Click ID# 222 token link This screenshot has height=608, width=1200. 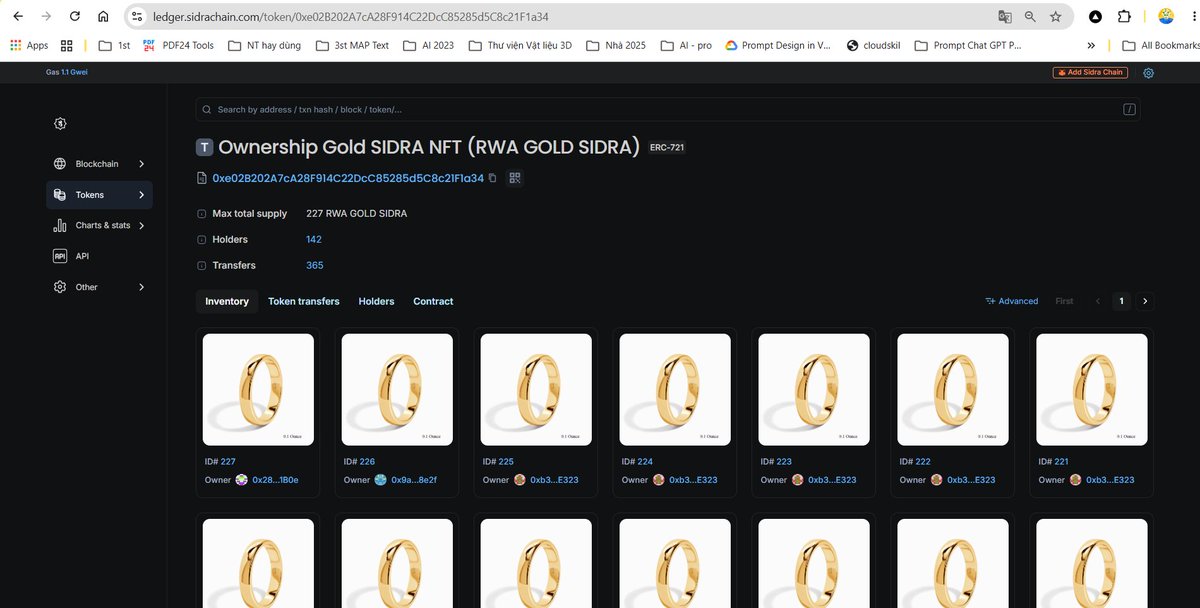pos(923,462)
